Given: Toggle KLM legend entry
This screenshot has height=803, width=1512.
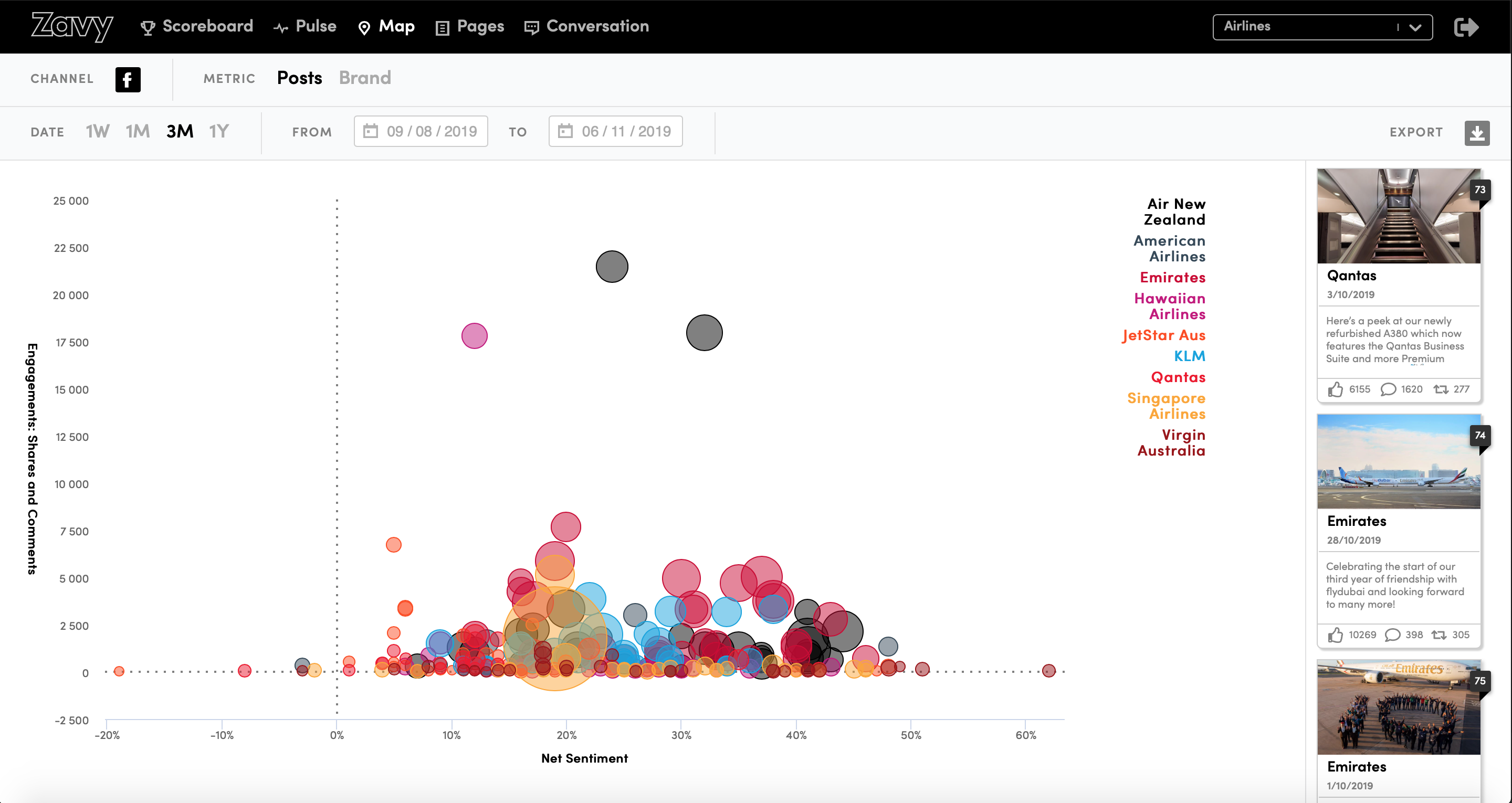Looking at the screenshot, I should click(1189, 356).
